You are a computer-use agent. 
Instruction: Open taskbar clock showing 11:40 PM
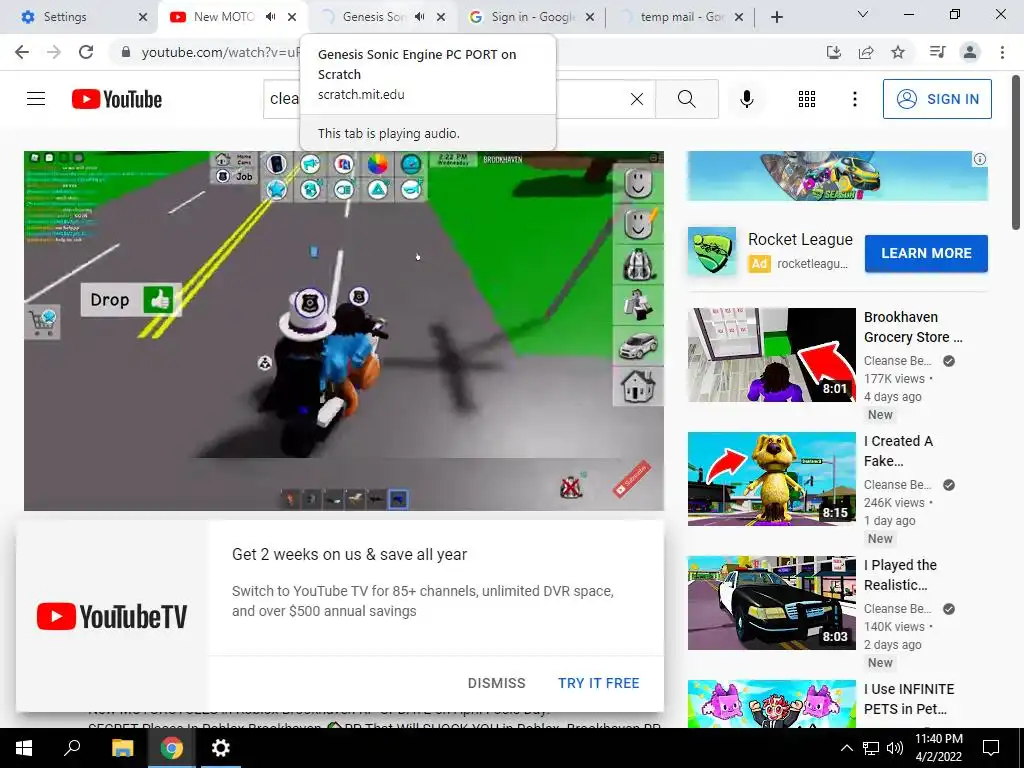[938, 748]
